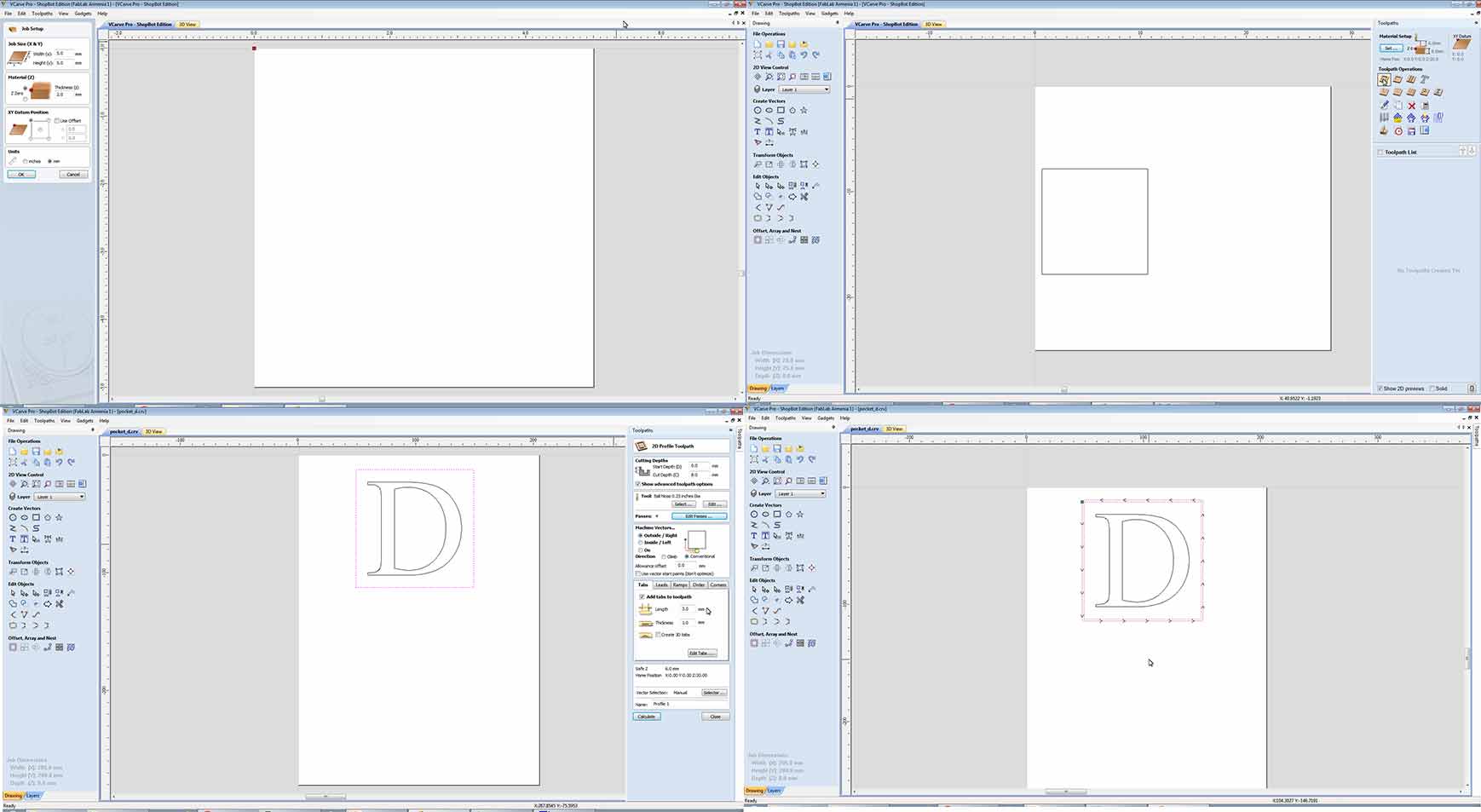The height and width of the screenshot is (812, 1481).
Task: Enable Use Offset checkbox in Job Setup
Action: (57, 121)
